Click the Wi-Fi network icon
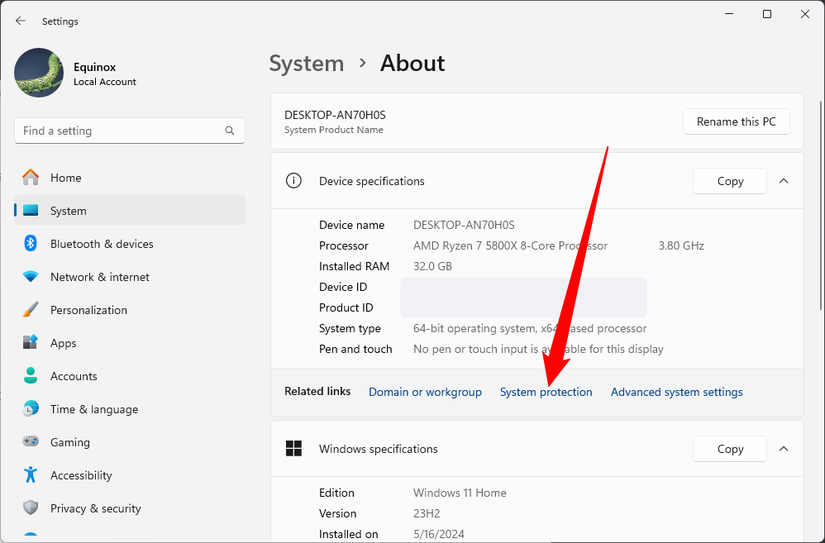 (x=31, y=276)
